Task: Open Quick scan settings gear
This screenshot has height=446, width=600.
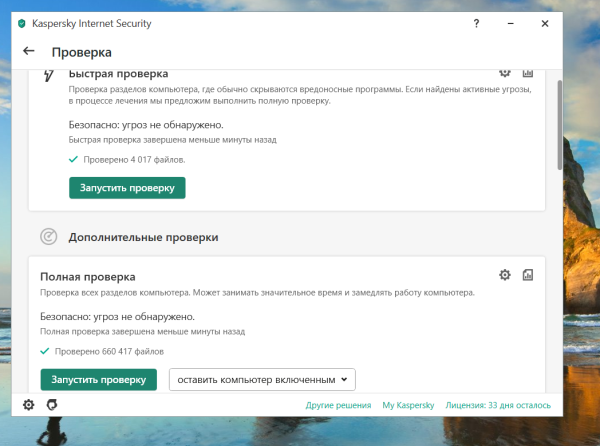Action: coord(505,73)
